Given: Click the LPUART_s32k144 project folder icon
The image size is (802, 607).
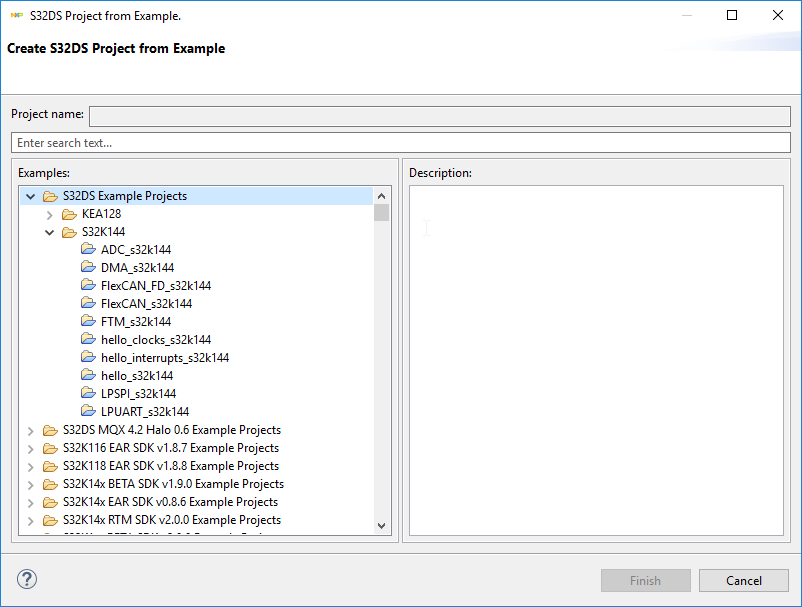Looking at the screenshot, I should pyautogui.click(x=88, y=412).
